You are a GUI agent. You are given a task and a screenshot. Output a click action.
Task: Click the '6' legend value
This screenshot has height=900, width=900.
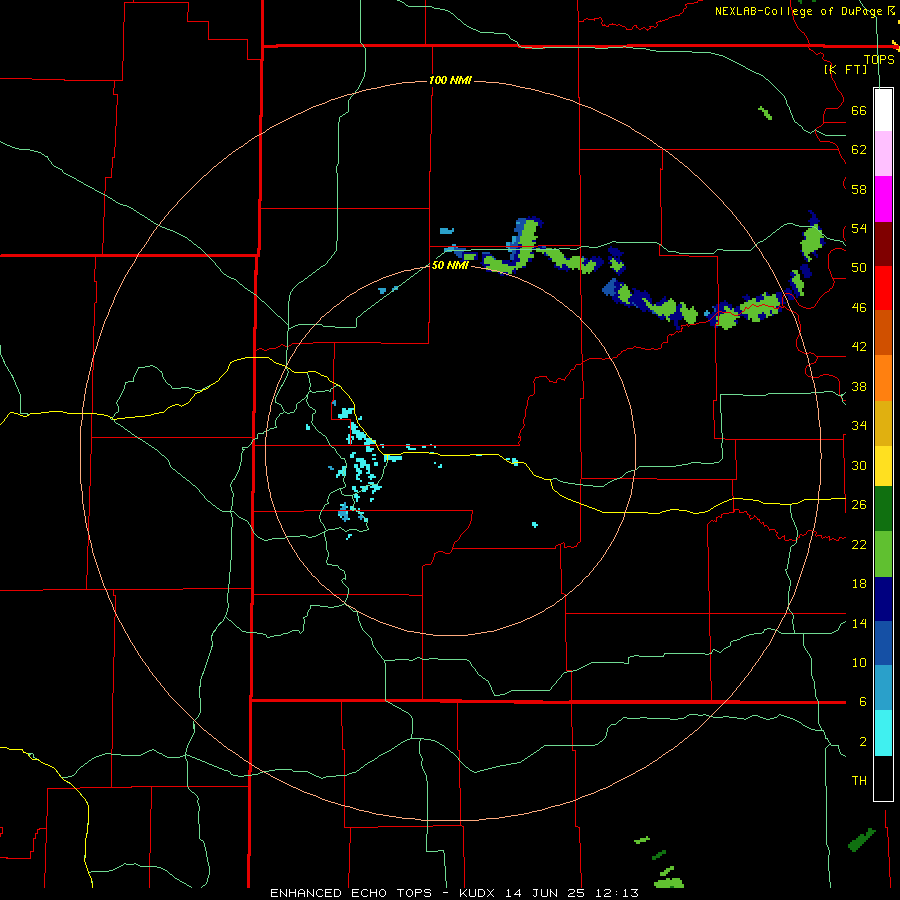pyautogui.click(x=862, y=701)
